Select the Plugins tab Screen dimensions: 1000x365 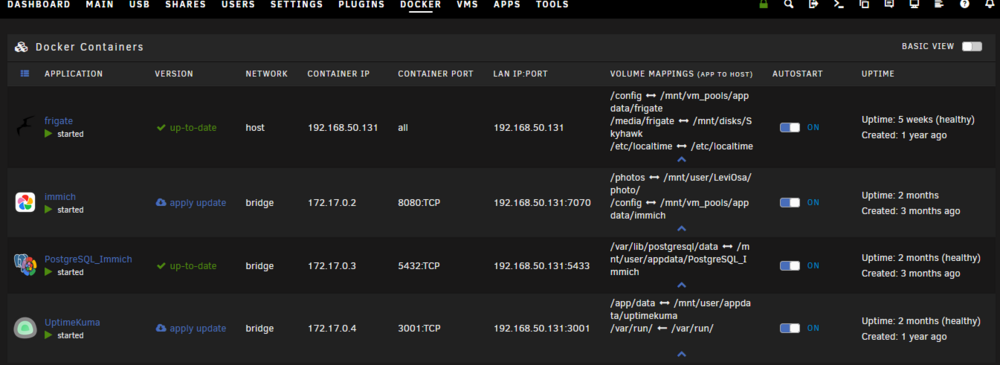pyautogui.click(x=362, y=4)
